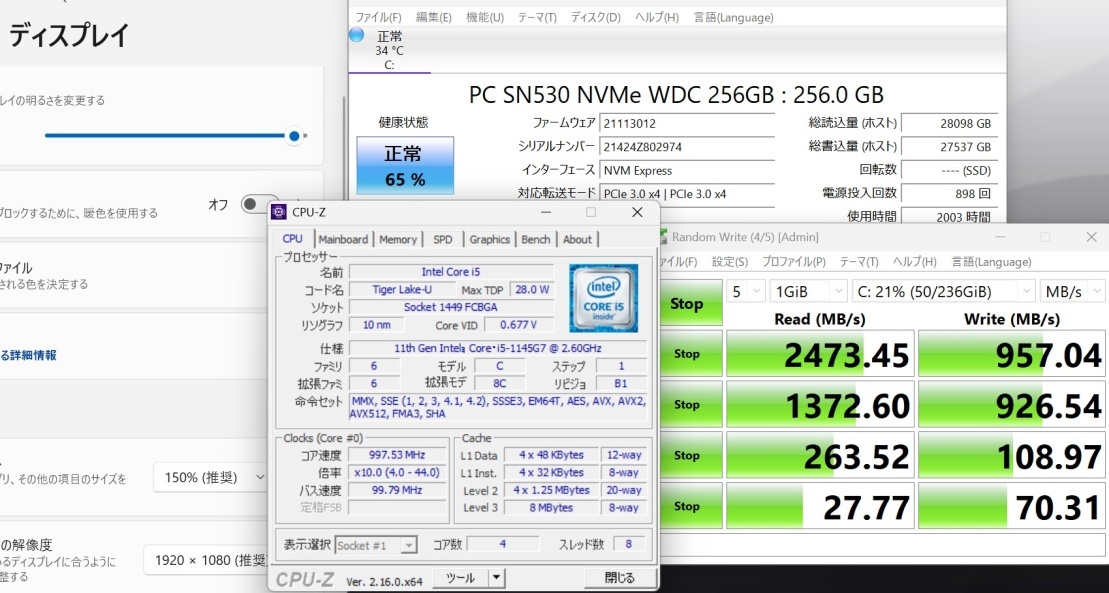Click the C: drive tab with 34 °C

coord(390,50)
